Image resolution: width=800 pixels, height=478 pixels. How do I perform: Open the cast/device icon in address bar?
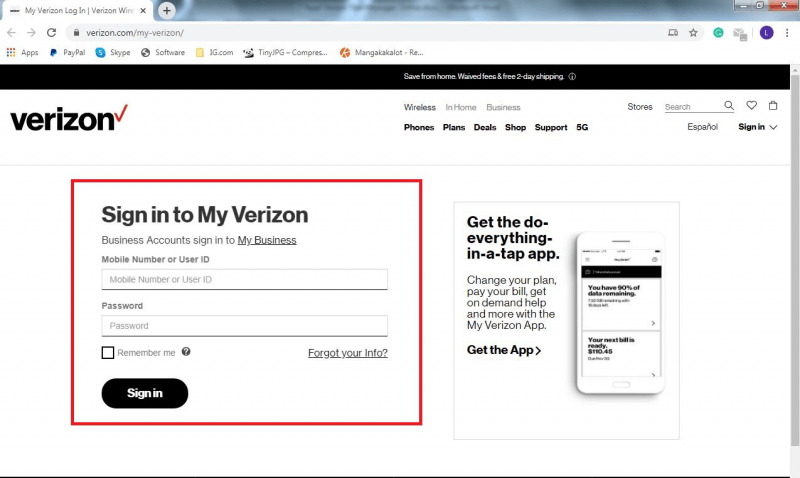pyautogui.click(x=673, y=33)
